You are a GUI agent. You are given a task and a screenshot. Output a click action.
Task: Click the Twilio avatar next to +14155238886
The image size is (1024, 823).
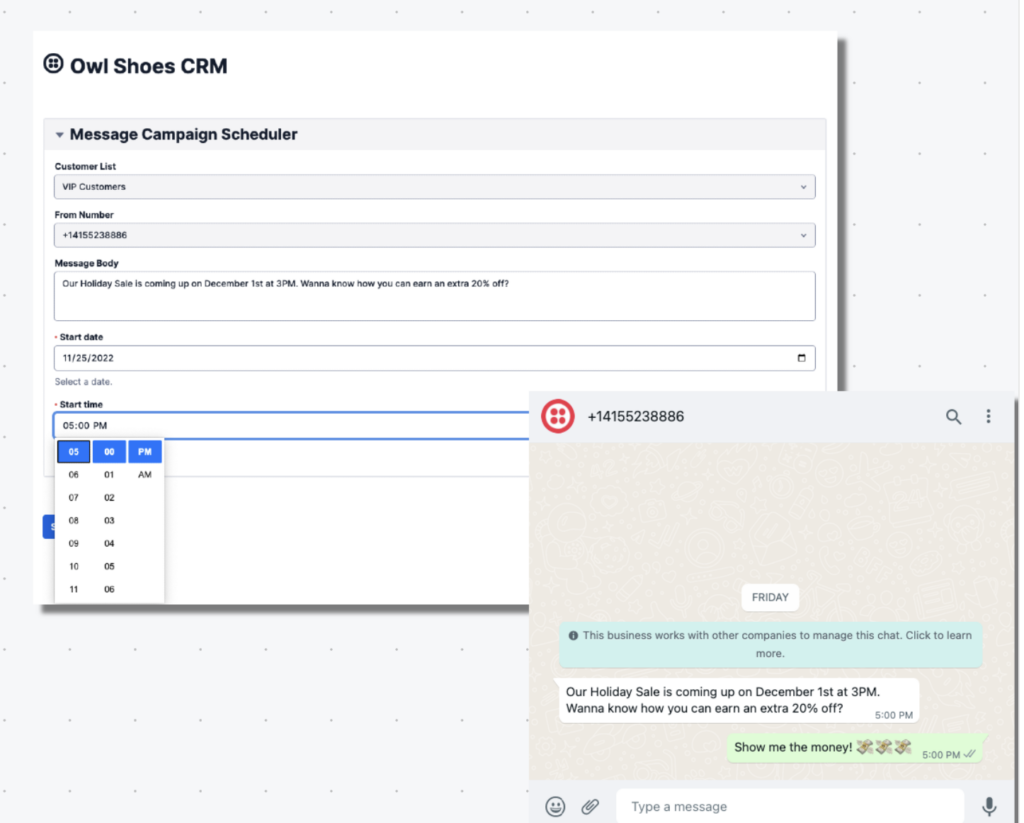pos(557,416)
